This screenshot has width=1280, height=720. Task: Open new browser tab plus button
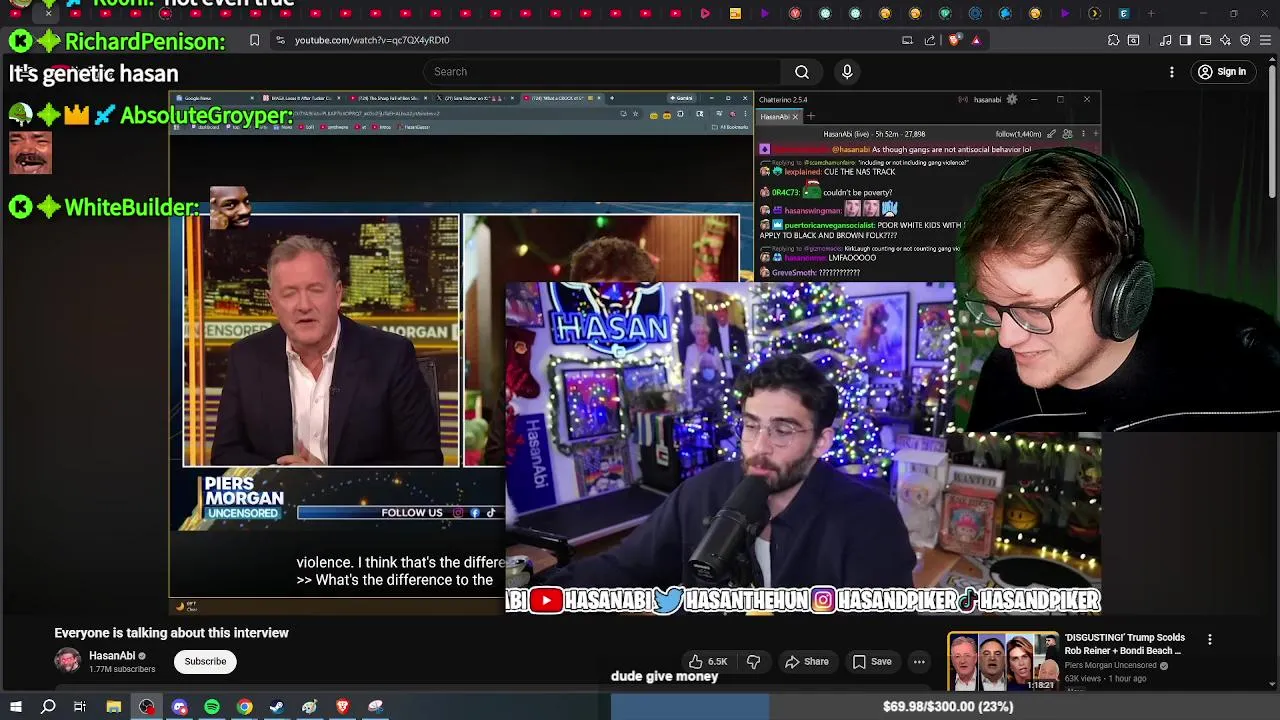coord(1151,14)
